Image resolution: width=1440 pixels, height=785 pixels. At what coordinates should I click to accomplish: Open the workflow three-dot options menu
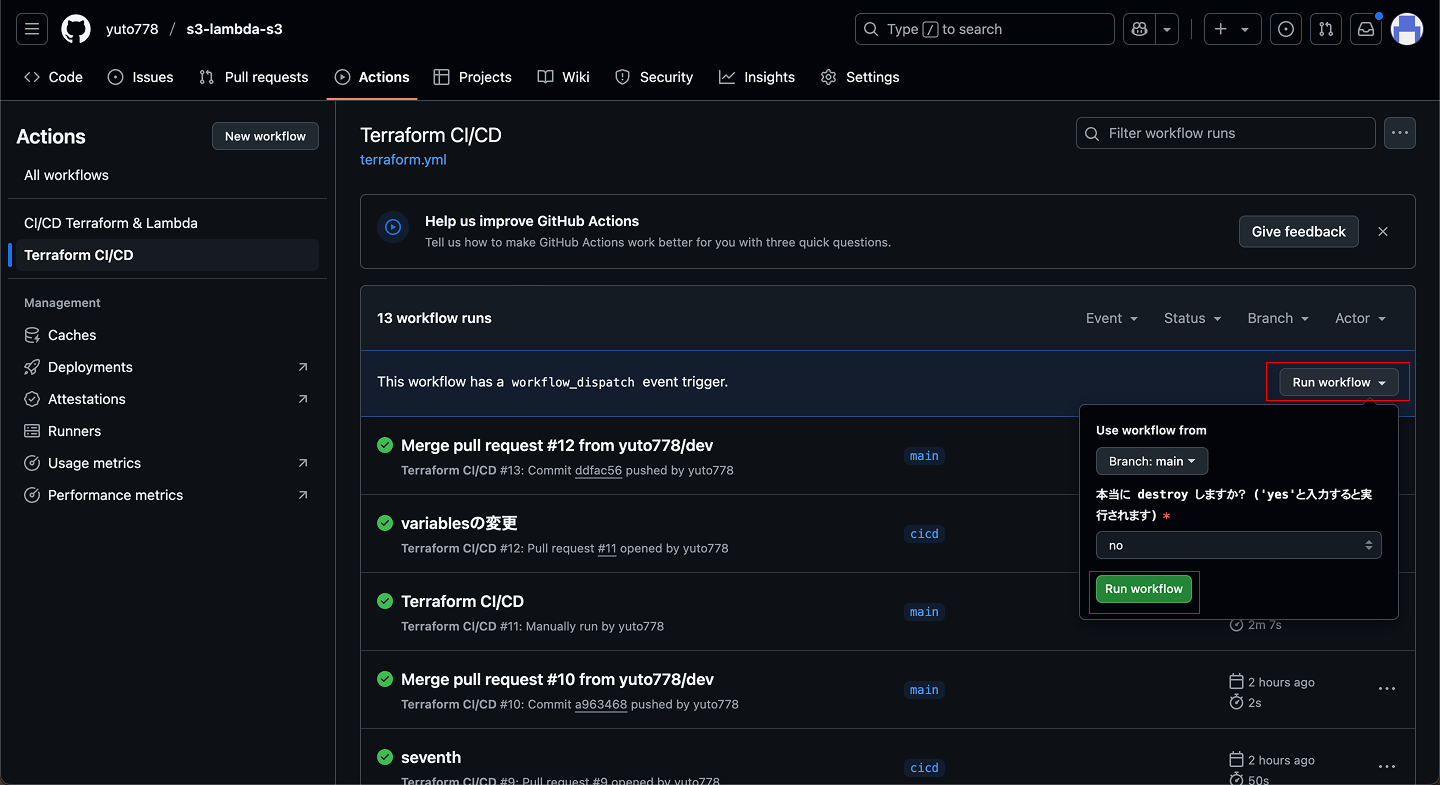pos(1400,133)
